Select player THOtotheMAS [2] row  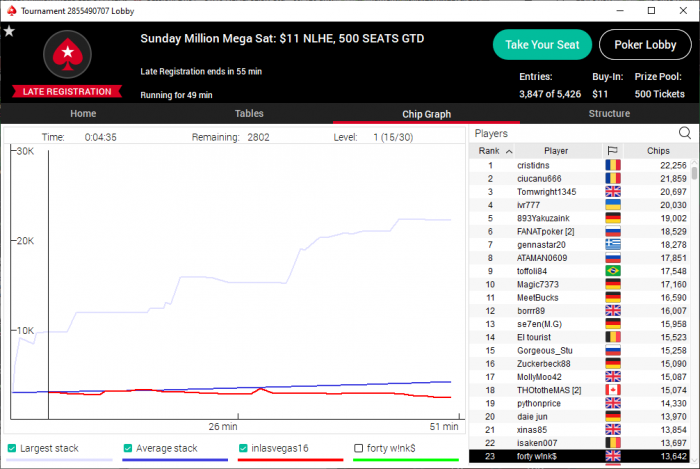point(579,390)
